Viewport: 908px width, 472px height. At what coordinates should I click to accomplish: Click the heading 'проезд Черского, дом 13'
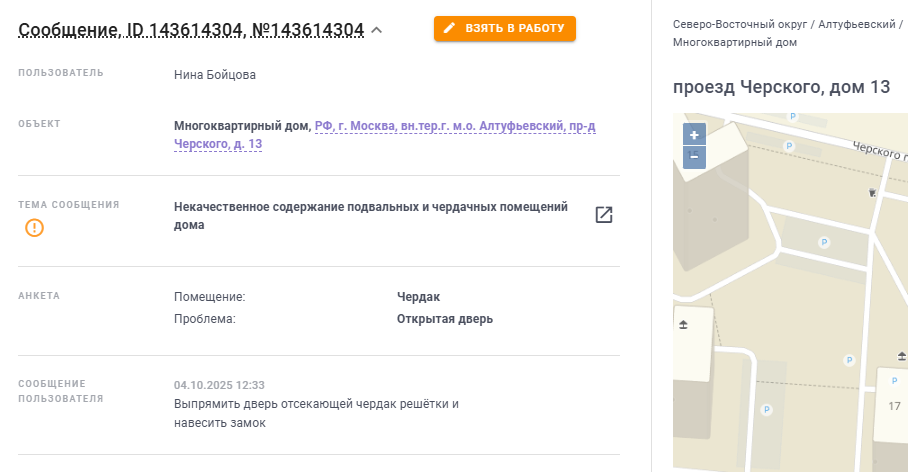click(781, 87)
